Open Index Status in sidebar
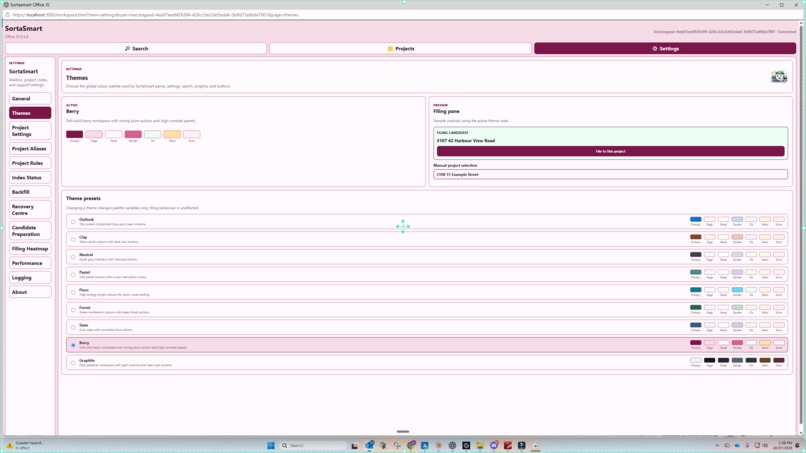The width and height of the screenshot is (806, 453). click(30, 177)
